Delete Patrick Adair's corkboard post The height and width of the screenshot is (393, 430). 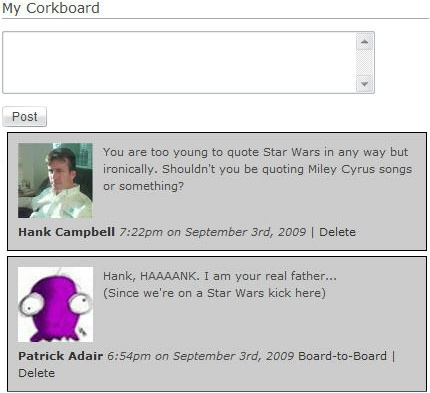click(36, 373)
